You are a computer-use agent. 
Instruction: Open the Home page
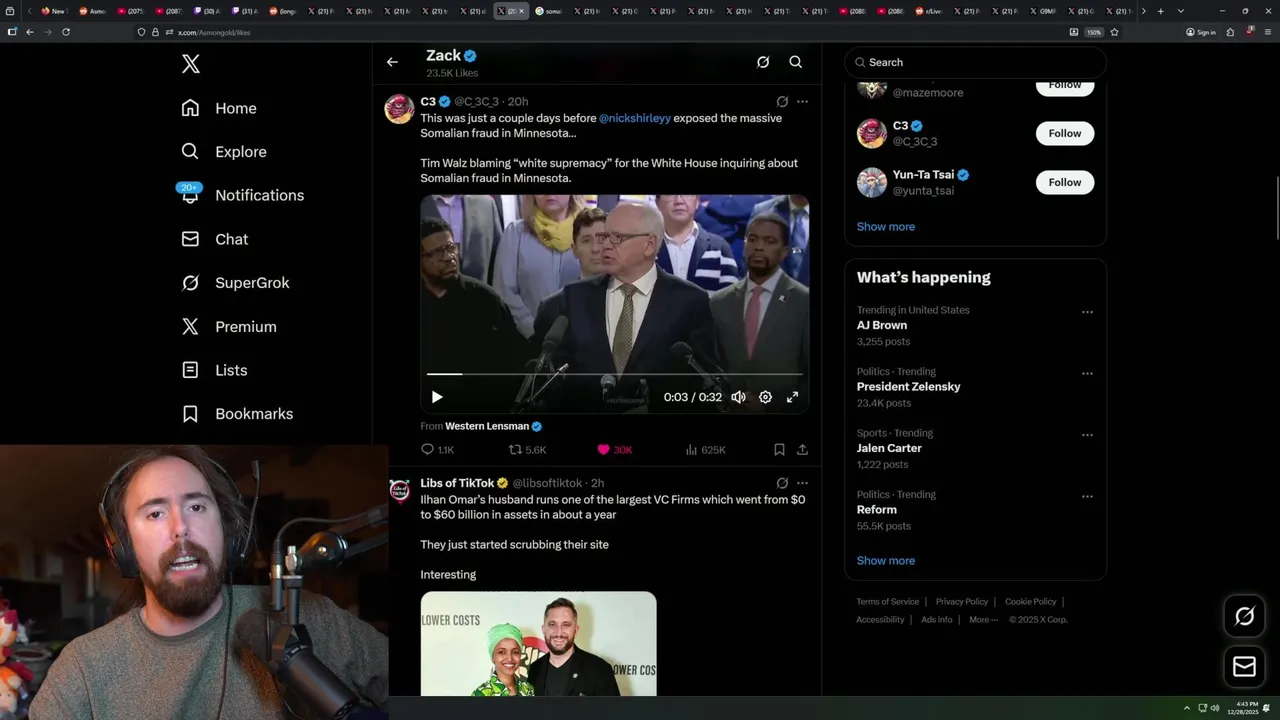tap(219, 108)
